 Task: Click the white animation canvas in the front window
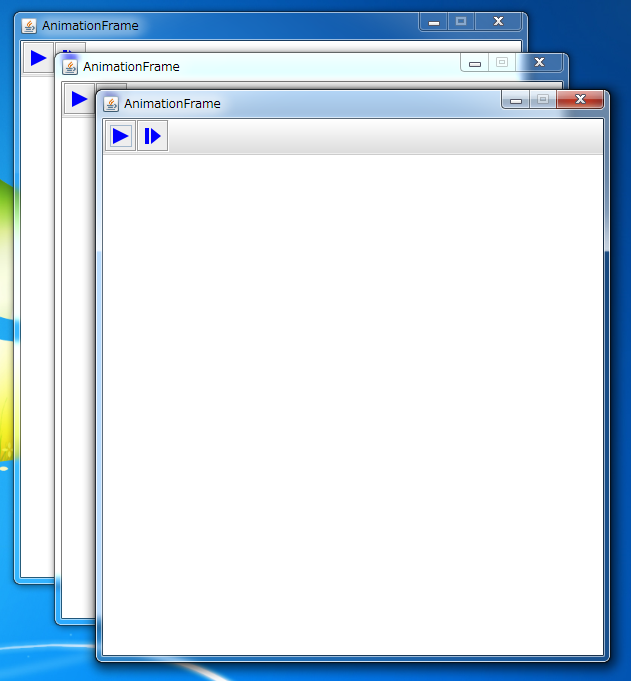coord(353,405)
